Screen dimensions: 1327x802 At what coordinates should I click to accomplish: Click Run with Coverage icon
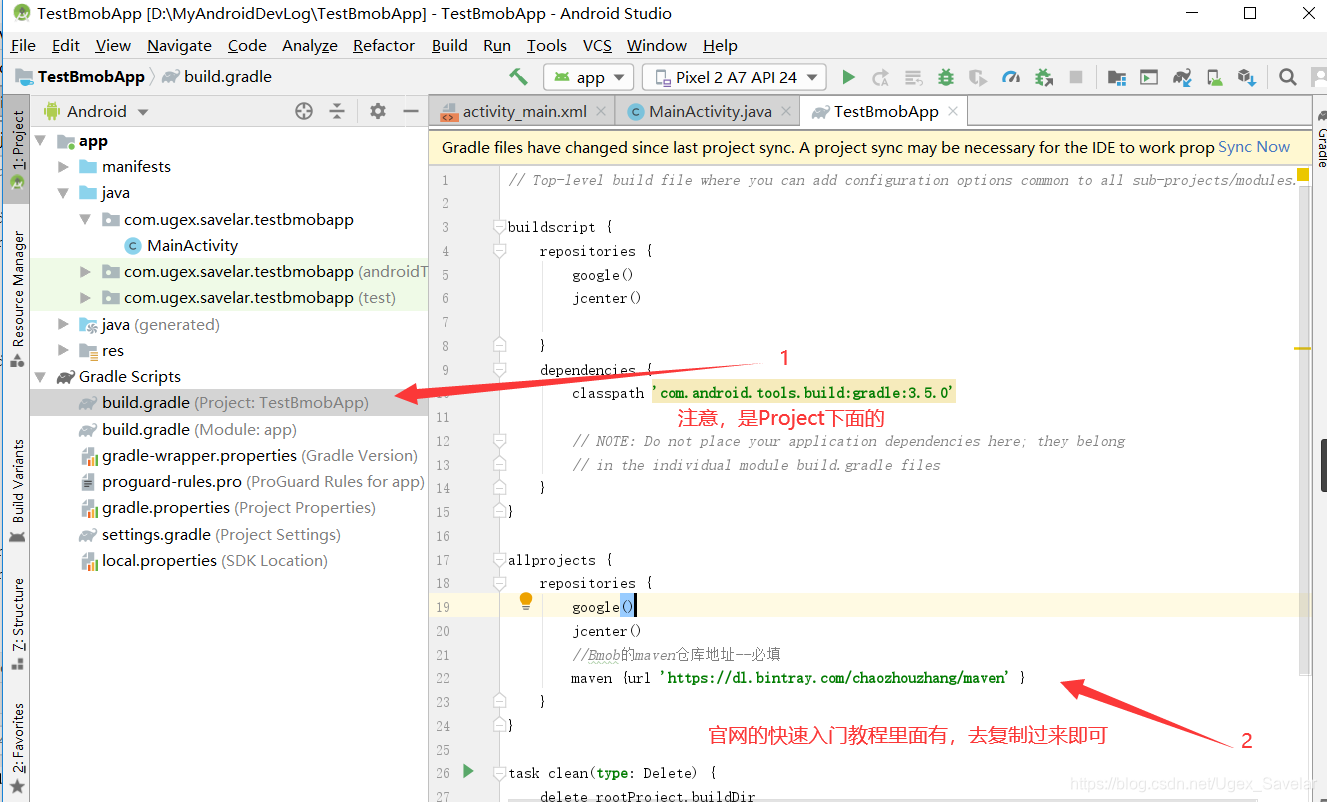coord(978,77)
